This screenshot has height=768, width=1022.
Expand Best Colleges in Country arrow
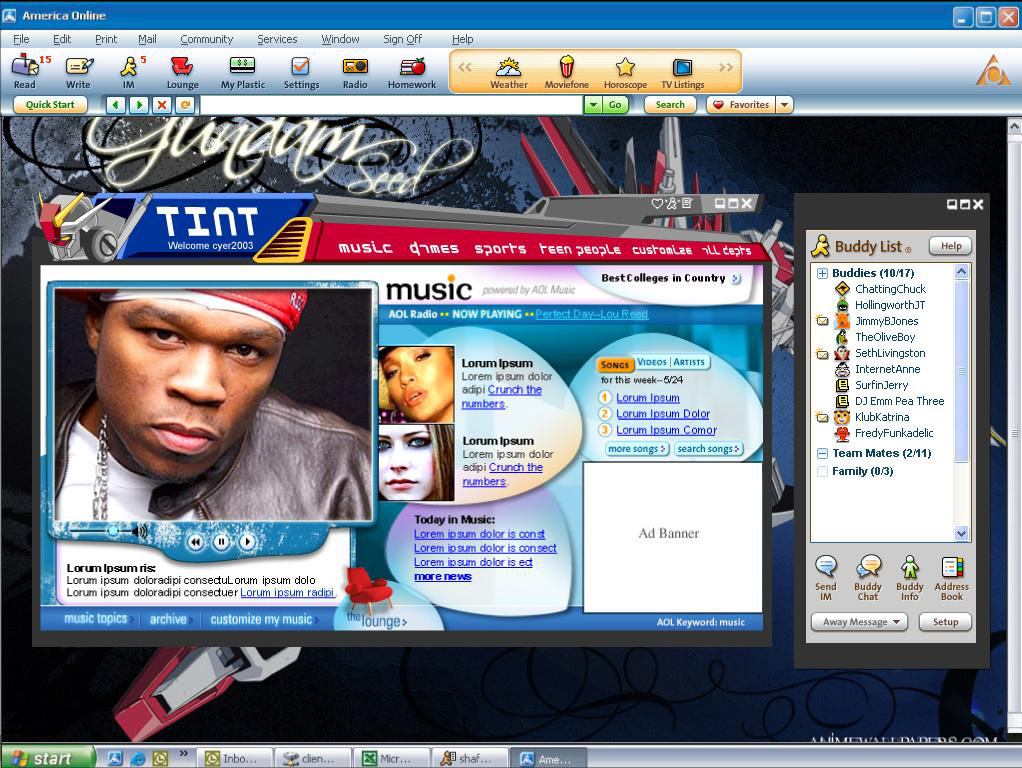click(x=736, y=278)
